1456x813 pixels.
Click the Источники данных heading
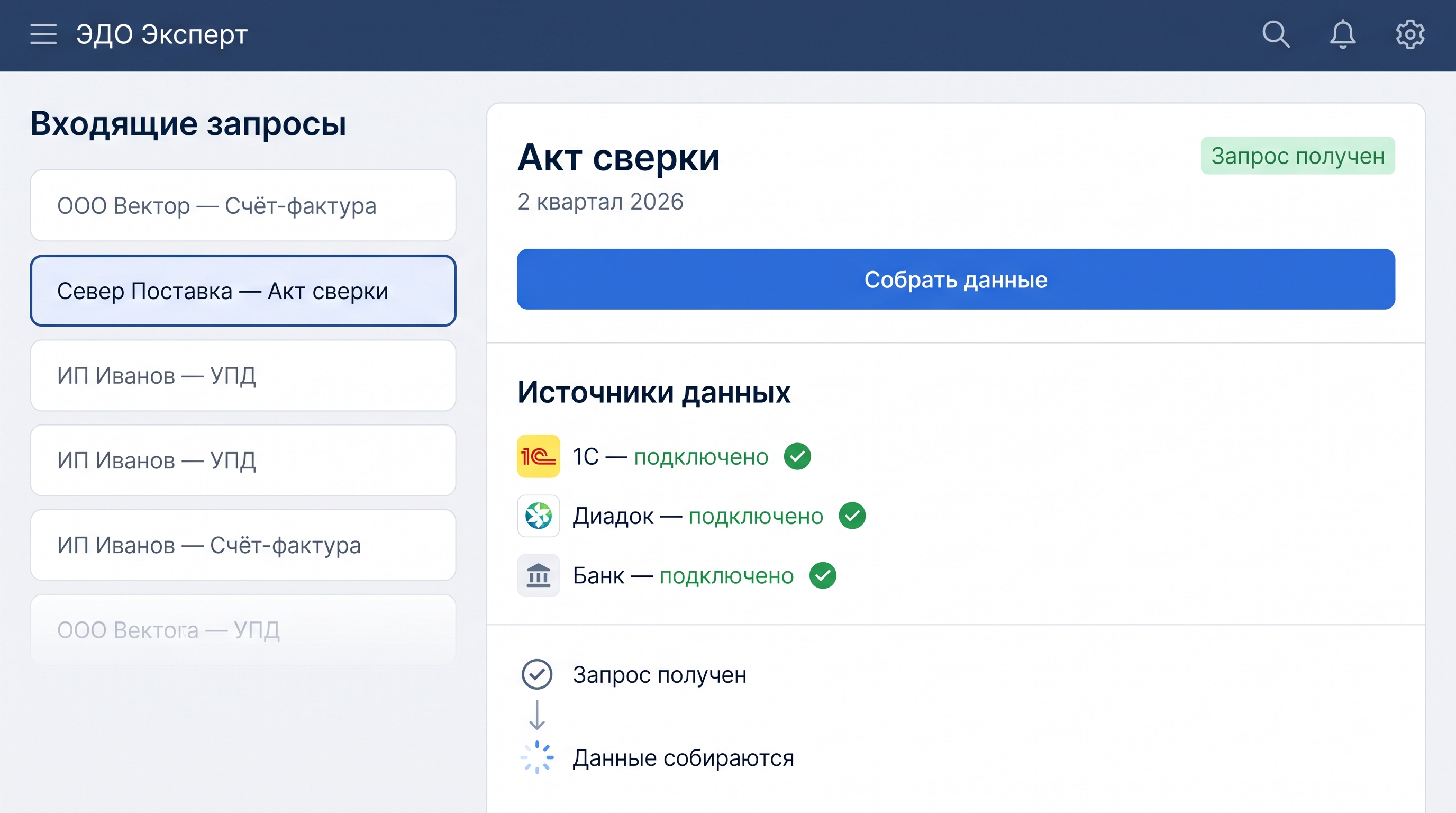pyautogui.click(x=653, y=392)
